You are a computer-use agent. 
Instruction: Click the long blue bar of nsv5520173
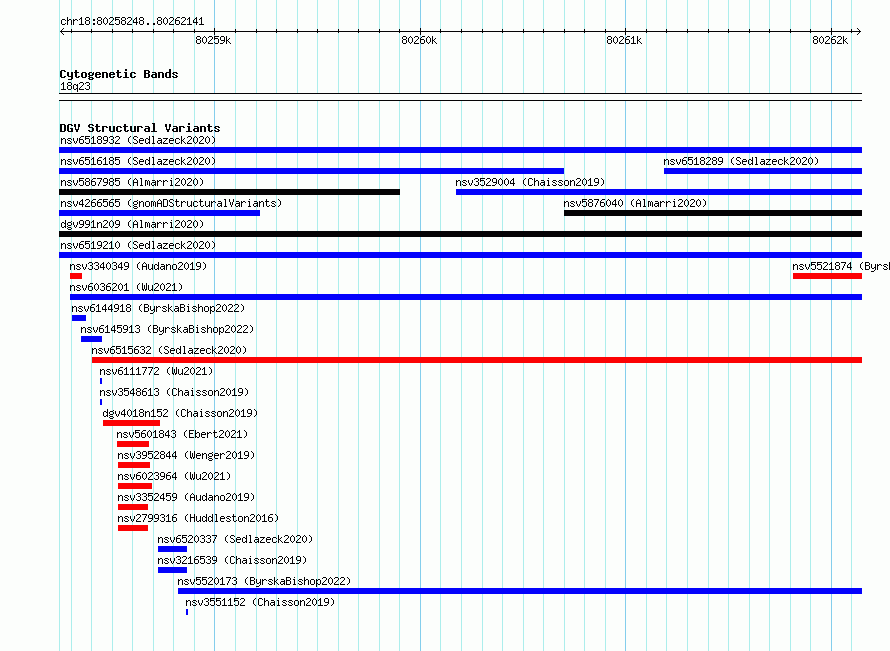point(520,591)
